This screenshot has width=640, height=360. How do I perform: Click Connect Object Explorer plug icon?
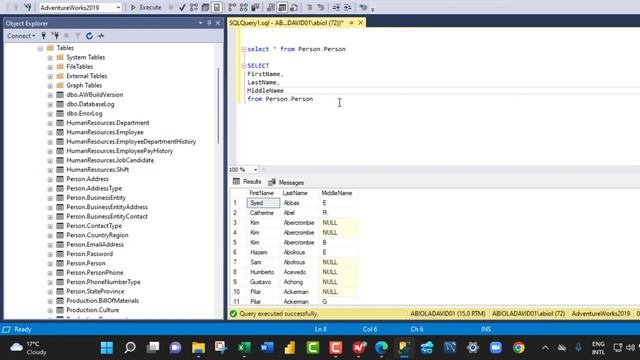tap(44, 36)
